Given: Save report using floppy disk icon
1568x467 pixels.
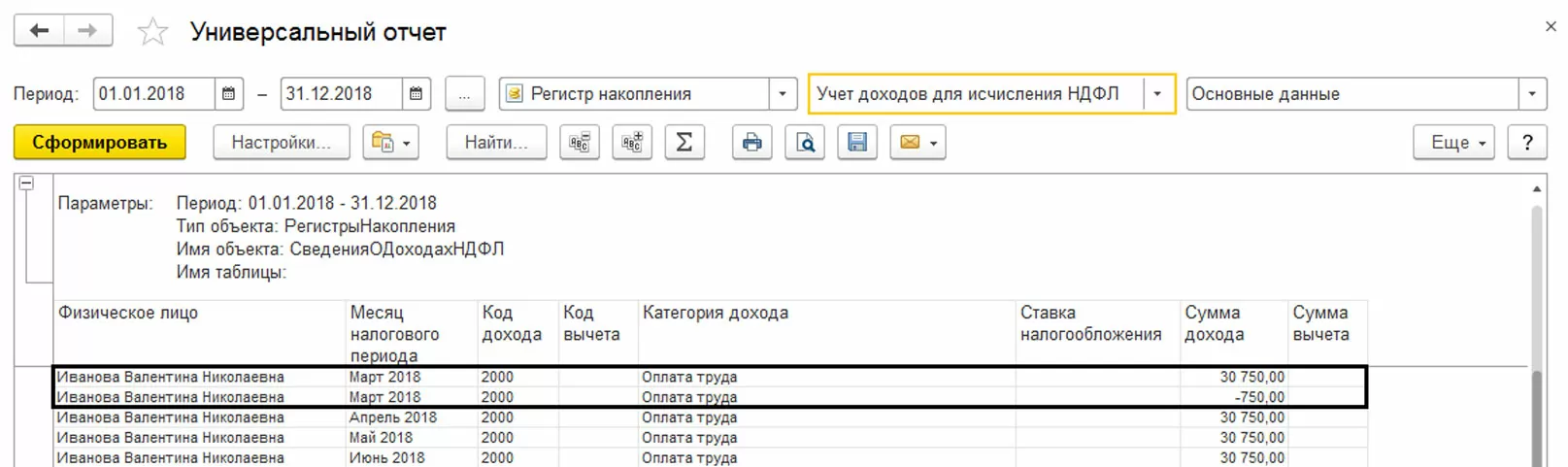Looking at the screenshot, I should click(x=857, y=143).
